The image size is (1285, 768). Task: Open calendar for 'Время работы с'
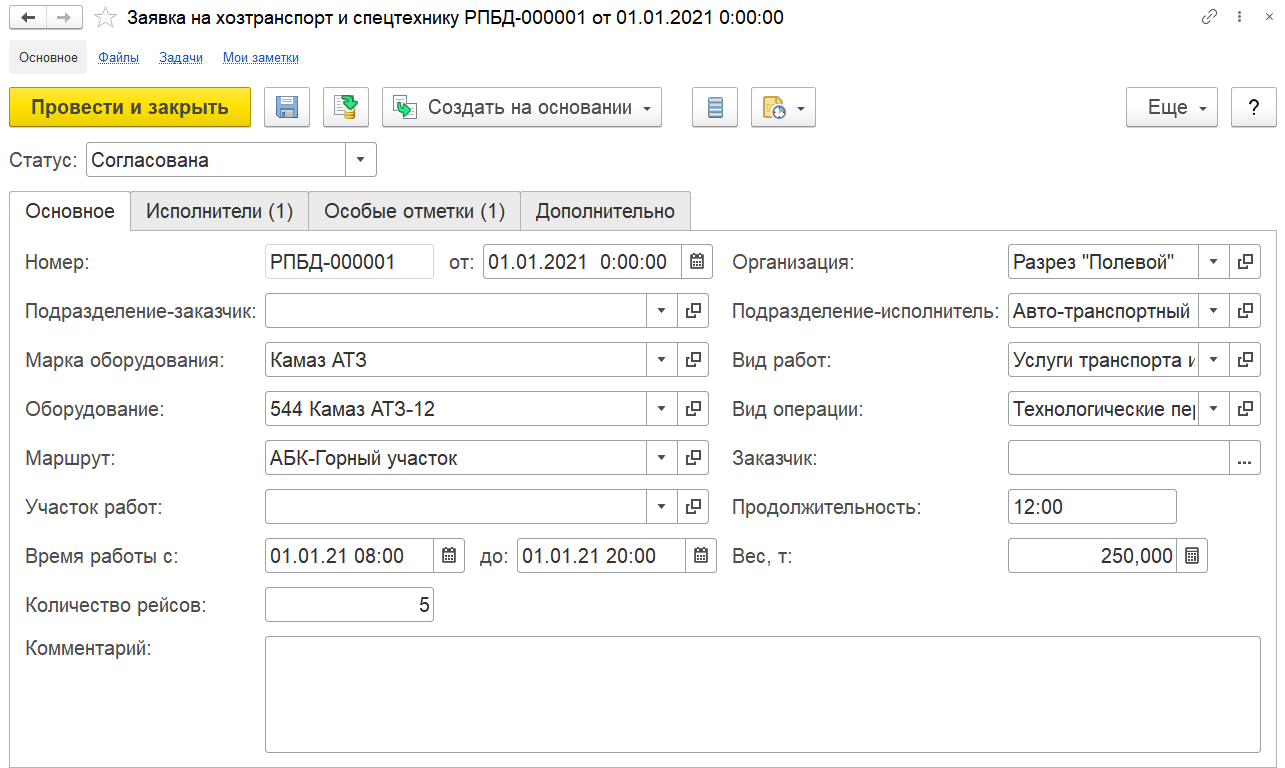point(449,556)
